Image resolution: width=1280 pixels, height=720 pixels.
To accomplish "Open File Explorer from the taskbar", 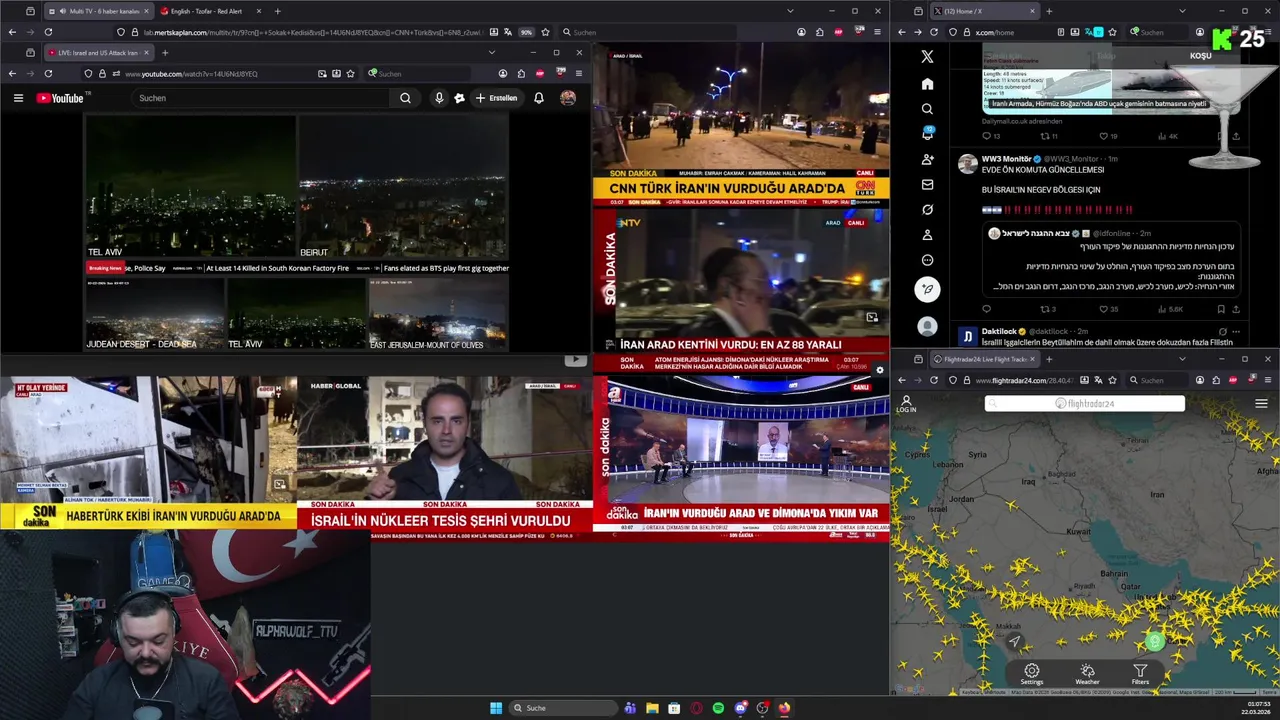I will click(652, 708).
